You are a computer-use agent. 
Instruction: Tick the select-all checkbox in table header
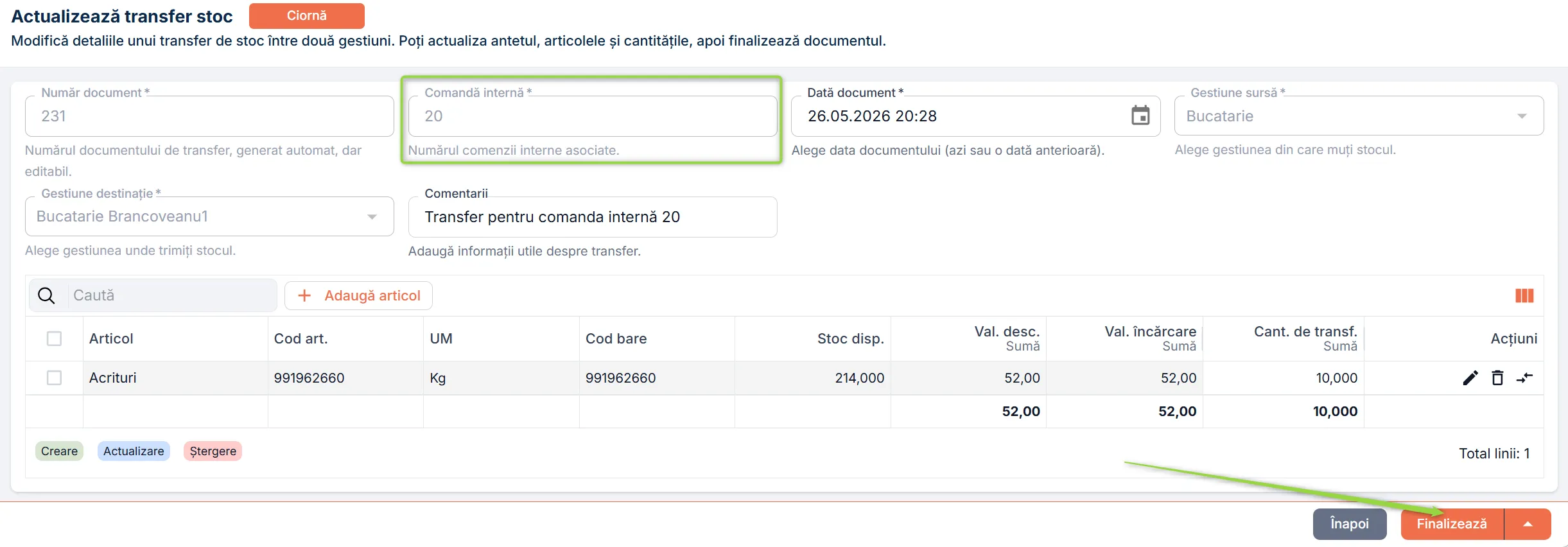(x=55, y=338)
